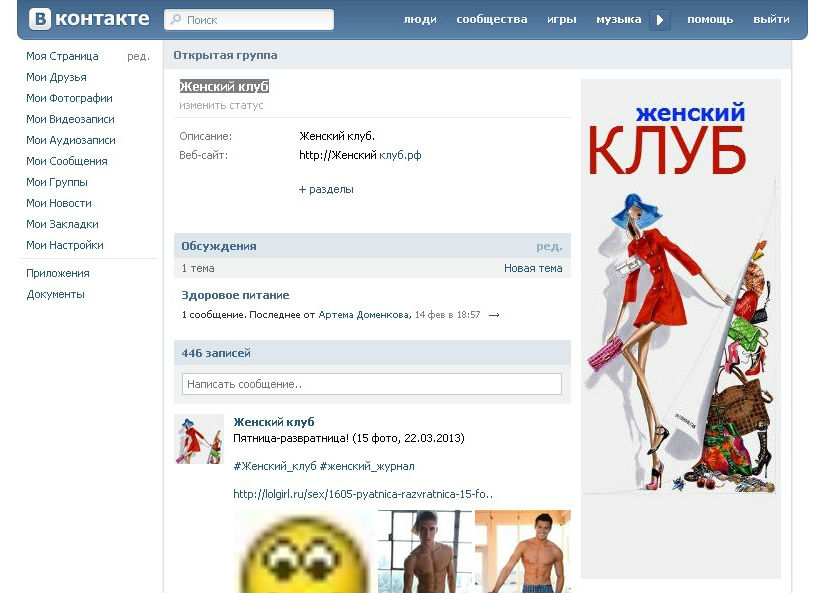Click the post author avatar thumbnail
This screenshot has width=823, height=593.
tap(199, 439)
